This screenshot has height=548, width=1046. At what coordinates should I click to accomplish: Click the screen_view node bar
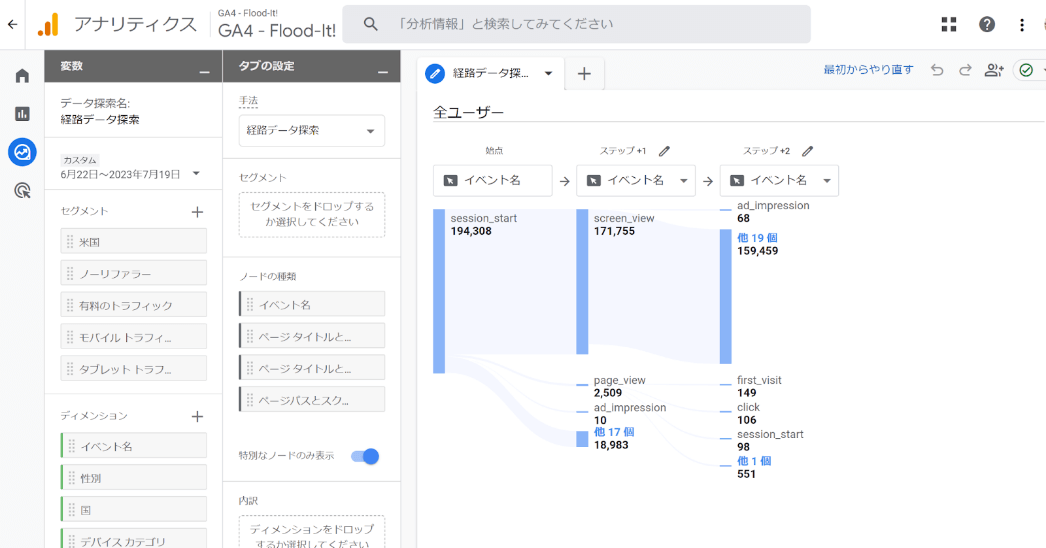click(582, 282)
